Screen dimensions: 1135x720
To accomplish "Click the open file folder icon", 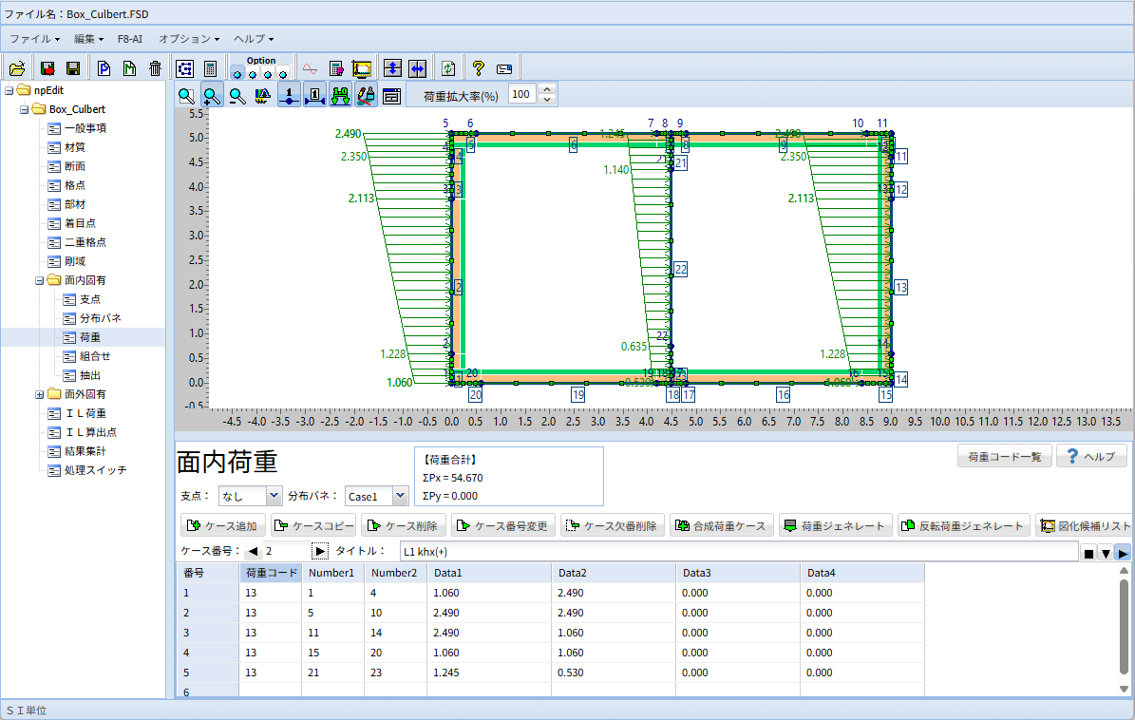I will click(16, 68).
